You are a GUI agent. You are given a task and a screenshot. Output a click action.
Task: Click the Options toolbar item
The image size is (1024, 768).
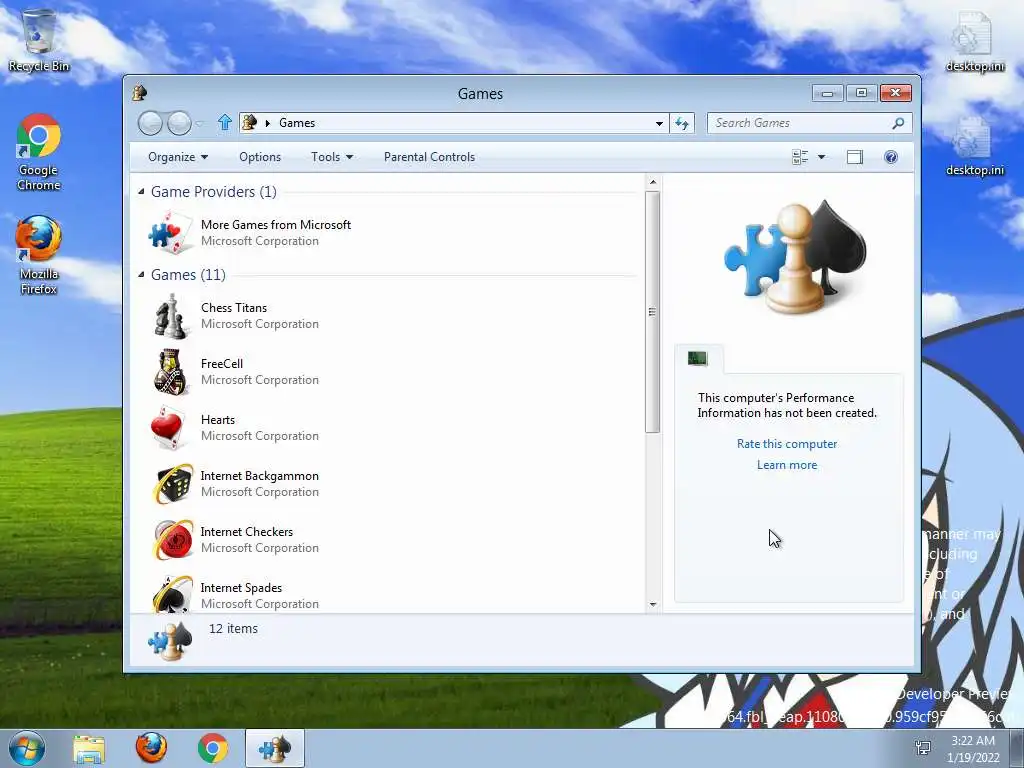pos(260,157)
